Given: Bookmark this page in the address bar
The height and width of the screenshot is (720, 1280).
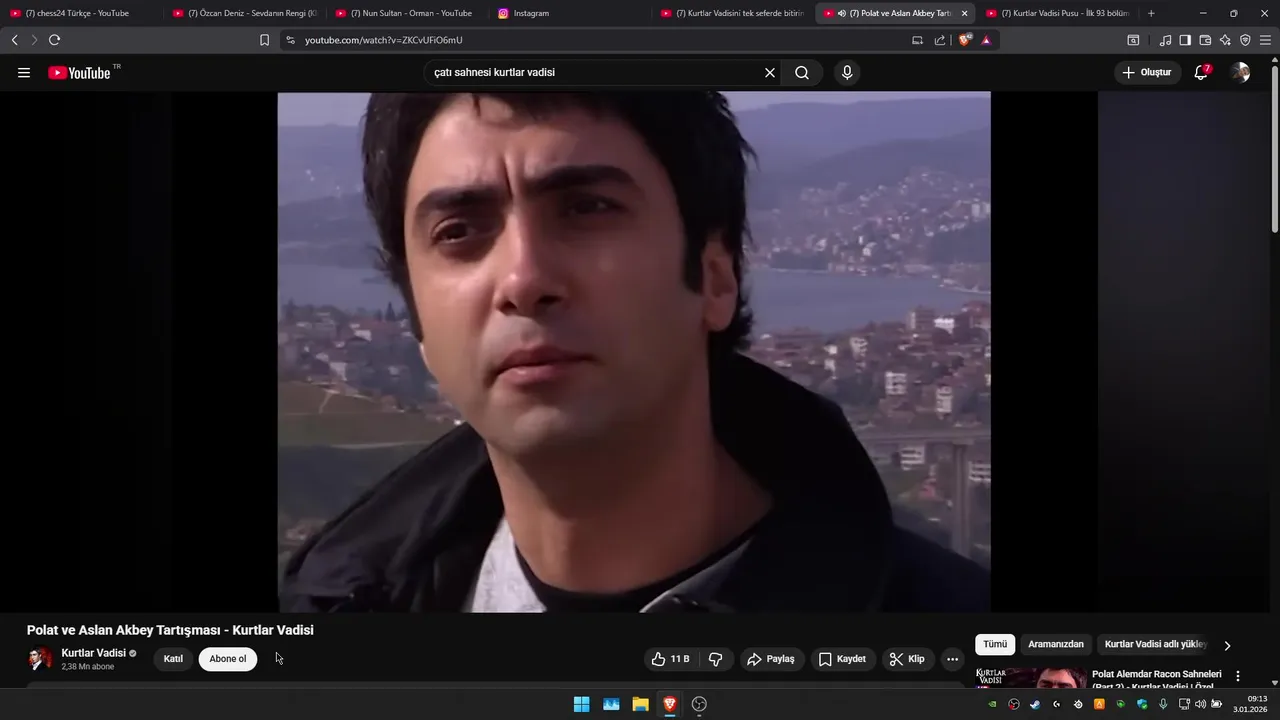Looking at the screenshot, I should pos(264,40).
